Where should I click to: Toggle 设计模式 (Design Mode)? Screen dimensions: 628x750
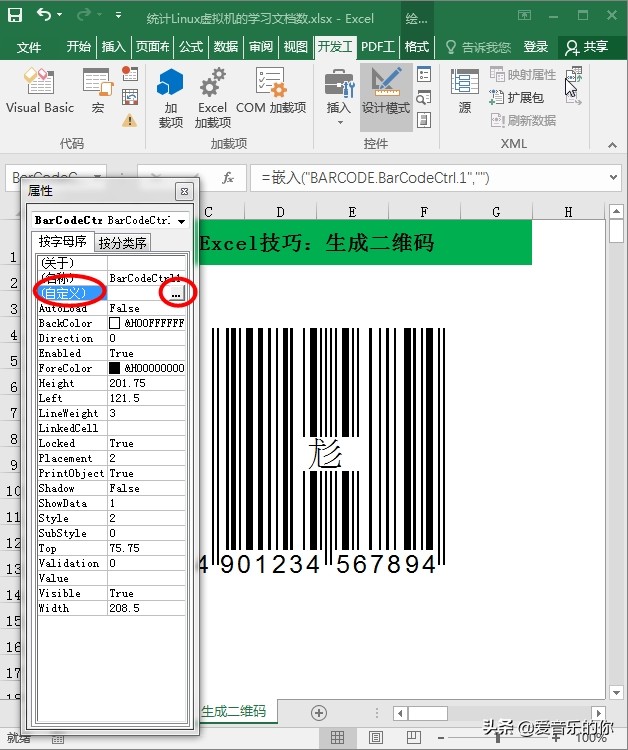pyautogui.click(x=386, y=98)
